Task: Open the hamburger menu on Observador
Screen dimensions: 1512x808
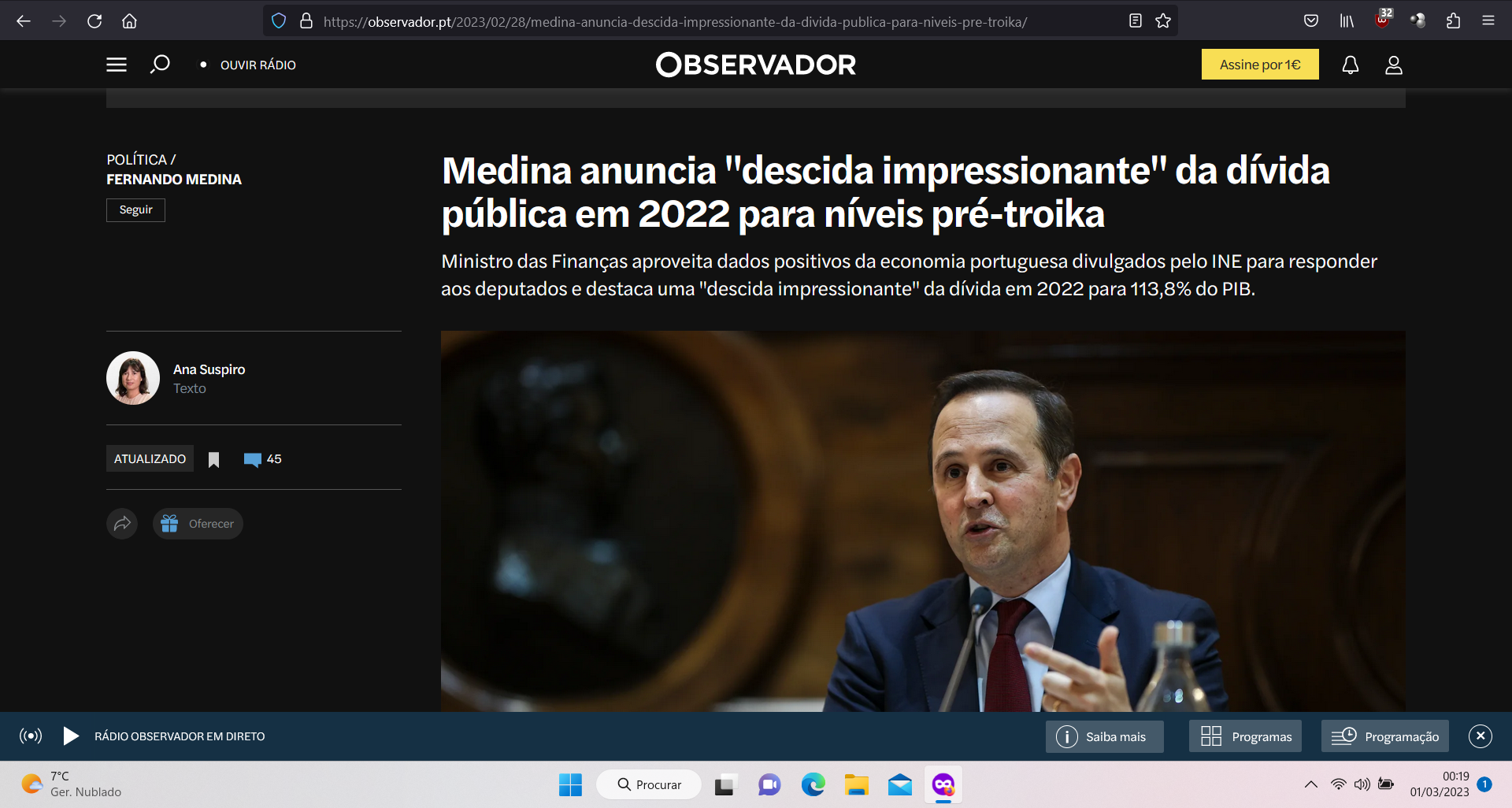Action: tap(117, 65)
